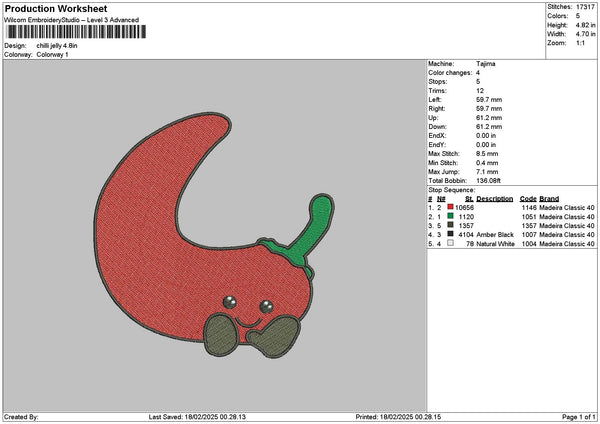The width and height of the screenshot is (600, 424).
Task: Click the EndX value '0.00 in'
Action: [486, 136]
